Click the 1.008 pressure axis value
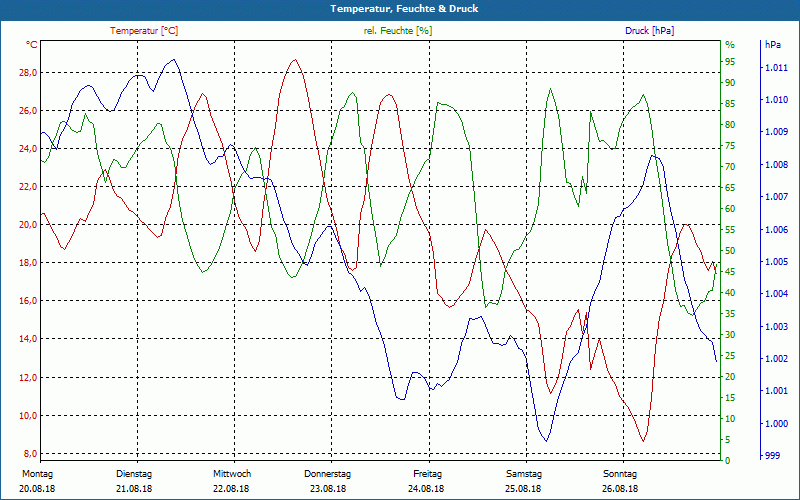 tap(774, 164)
